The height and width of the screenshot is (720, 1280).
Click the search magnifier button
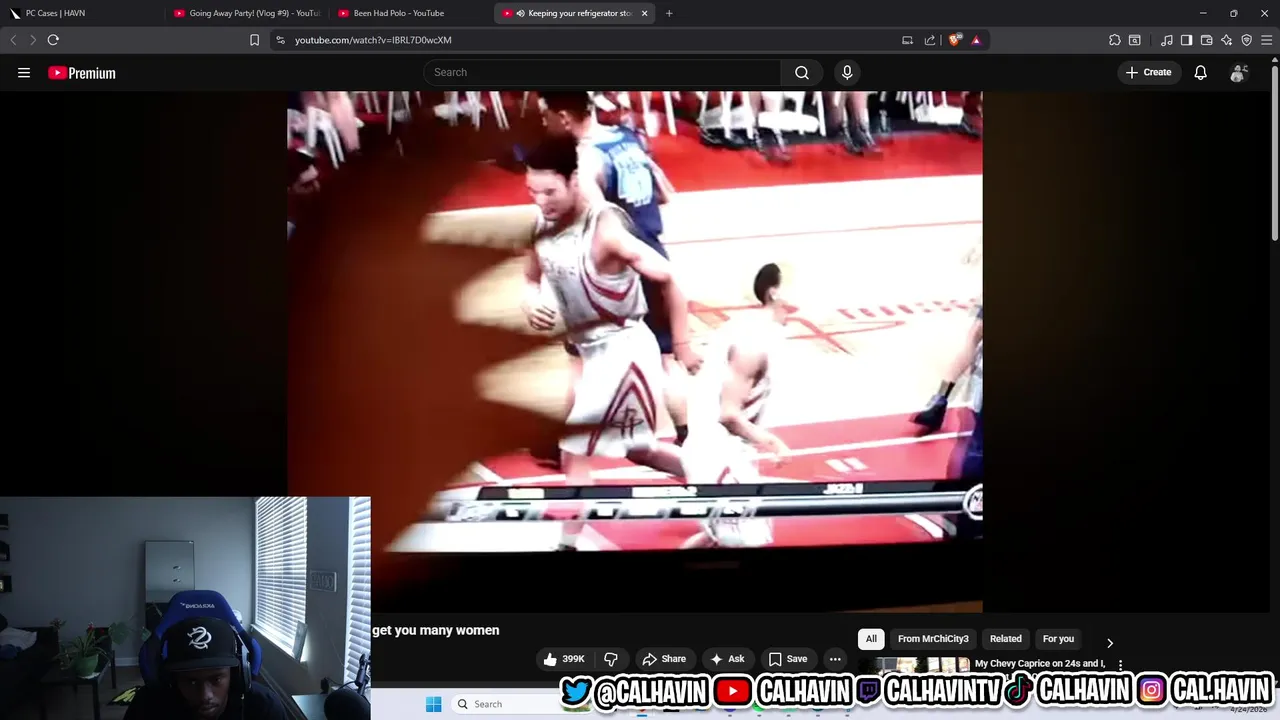[802, 72]
